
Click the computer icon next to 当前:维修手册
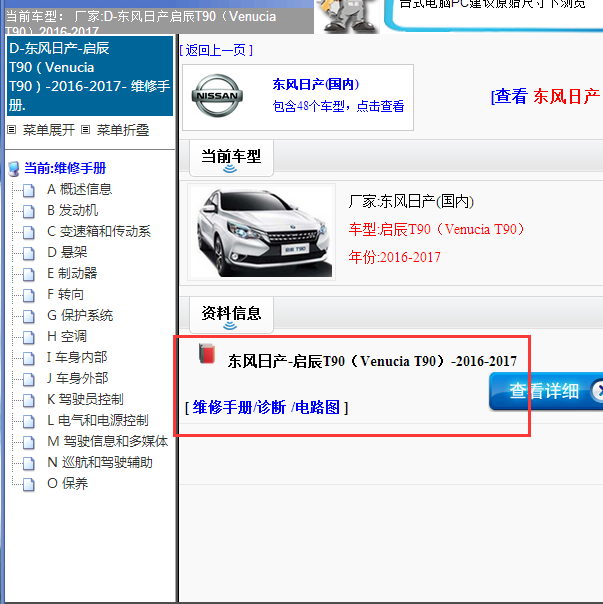tap(14, 169)
